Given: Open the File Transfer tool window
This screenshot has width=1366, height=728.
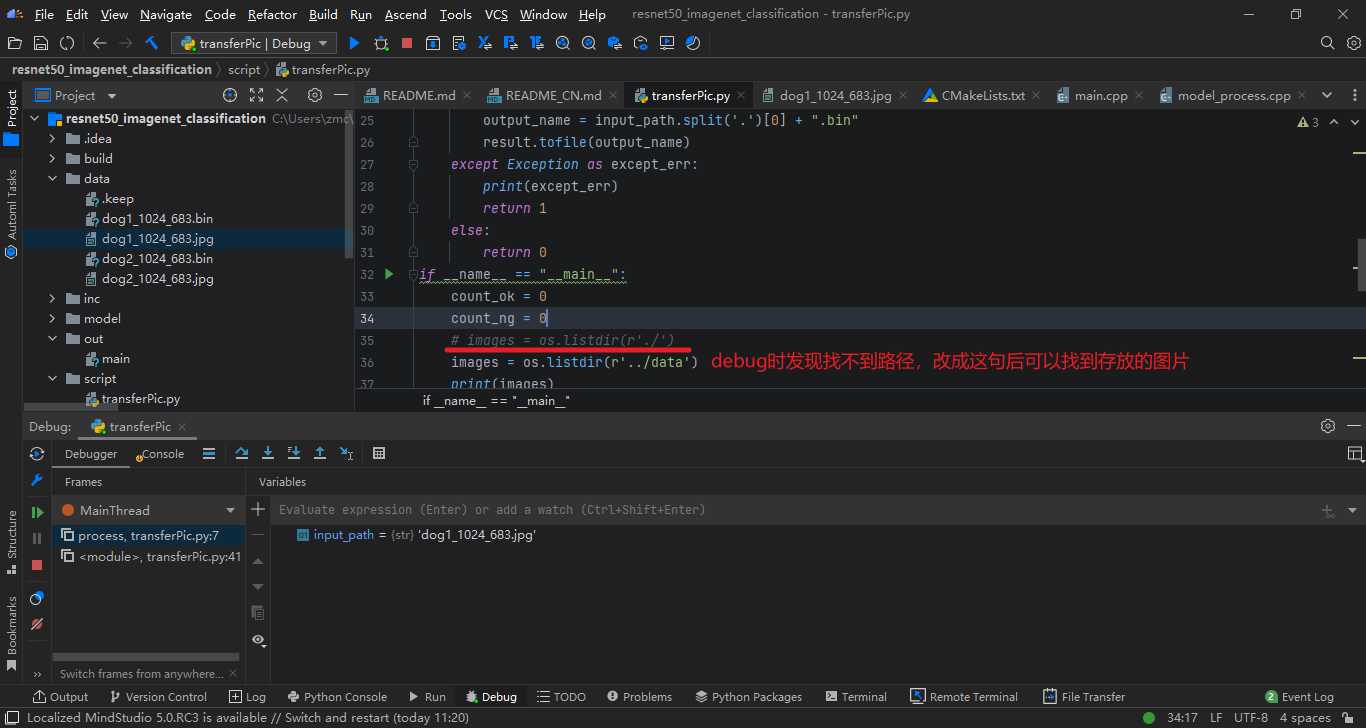Looking at the screenshot, I should tap(1084, 697).
